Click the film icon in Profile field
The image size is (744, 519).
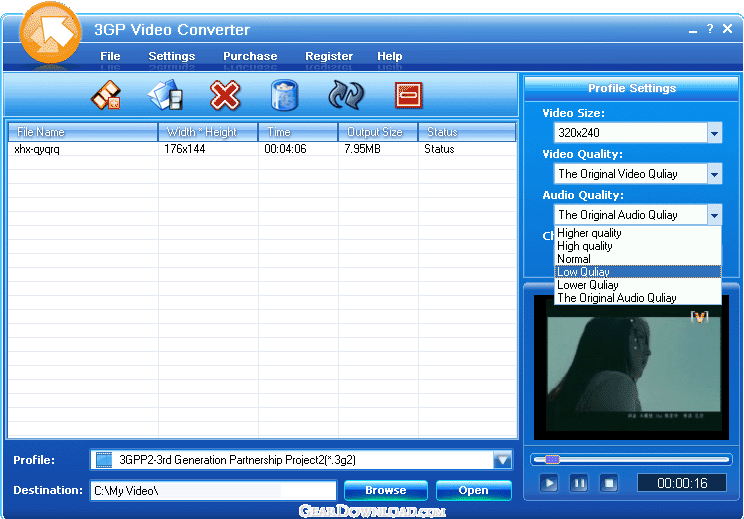click(x=103, y=460)
